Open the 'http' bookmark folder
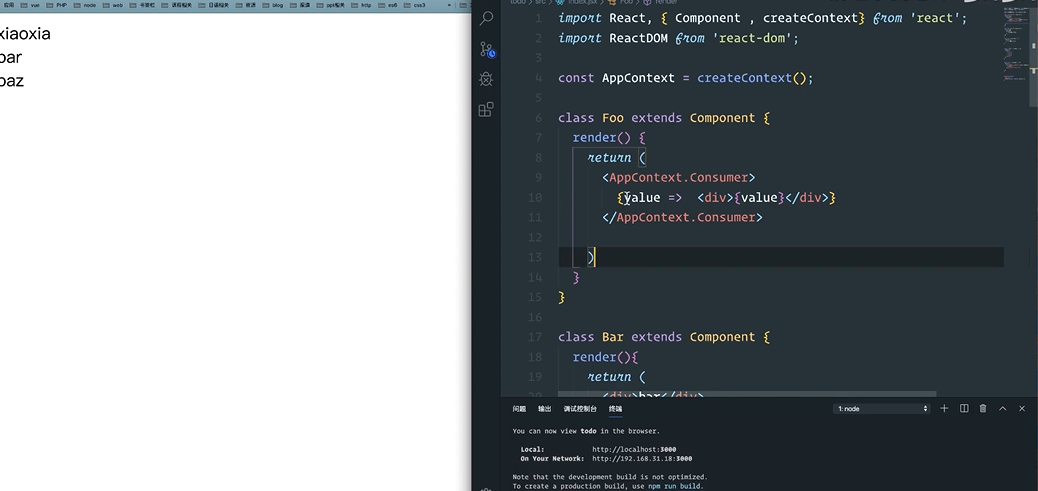 pos(361,5)
